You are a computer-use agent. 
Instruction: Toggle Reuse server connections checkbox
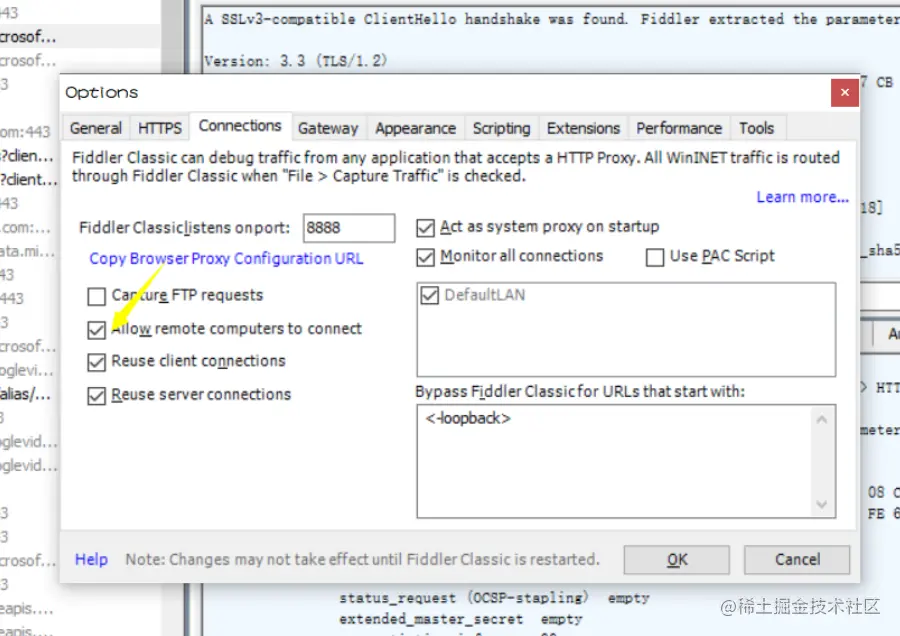(96, 395)
